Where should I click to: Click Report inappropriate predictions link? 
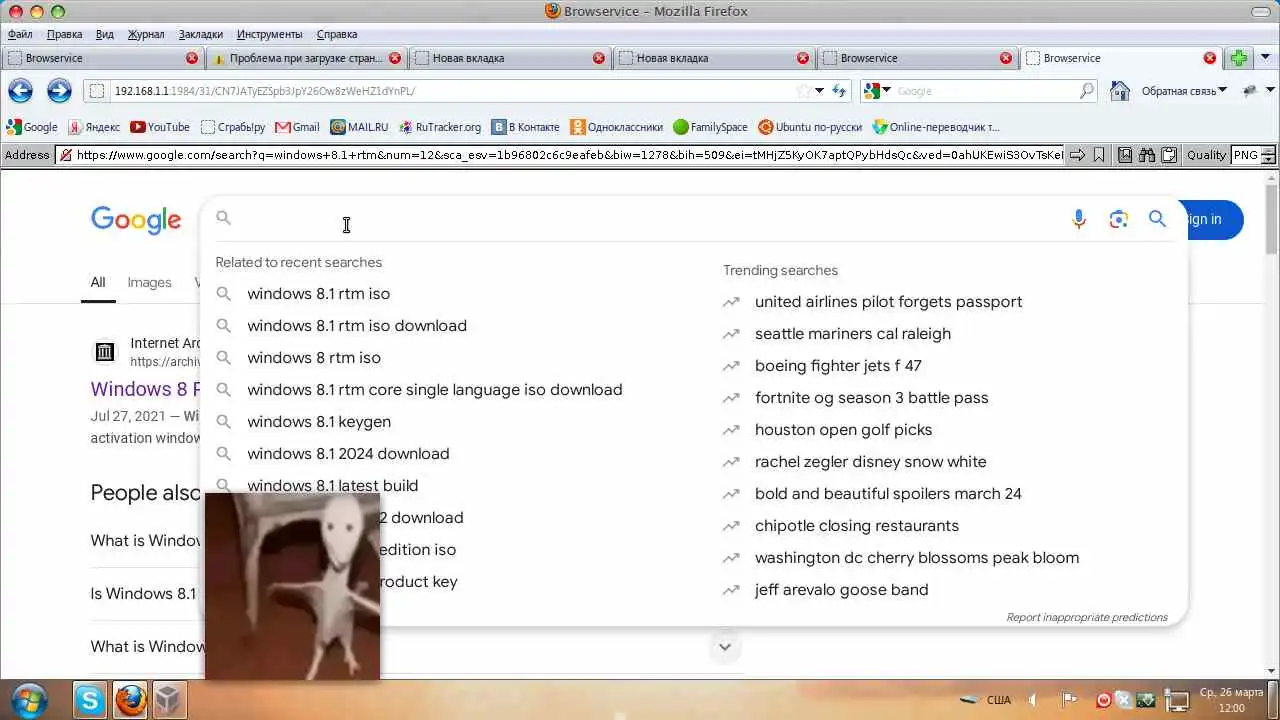(x=1087, y=617)
